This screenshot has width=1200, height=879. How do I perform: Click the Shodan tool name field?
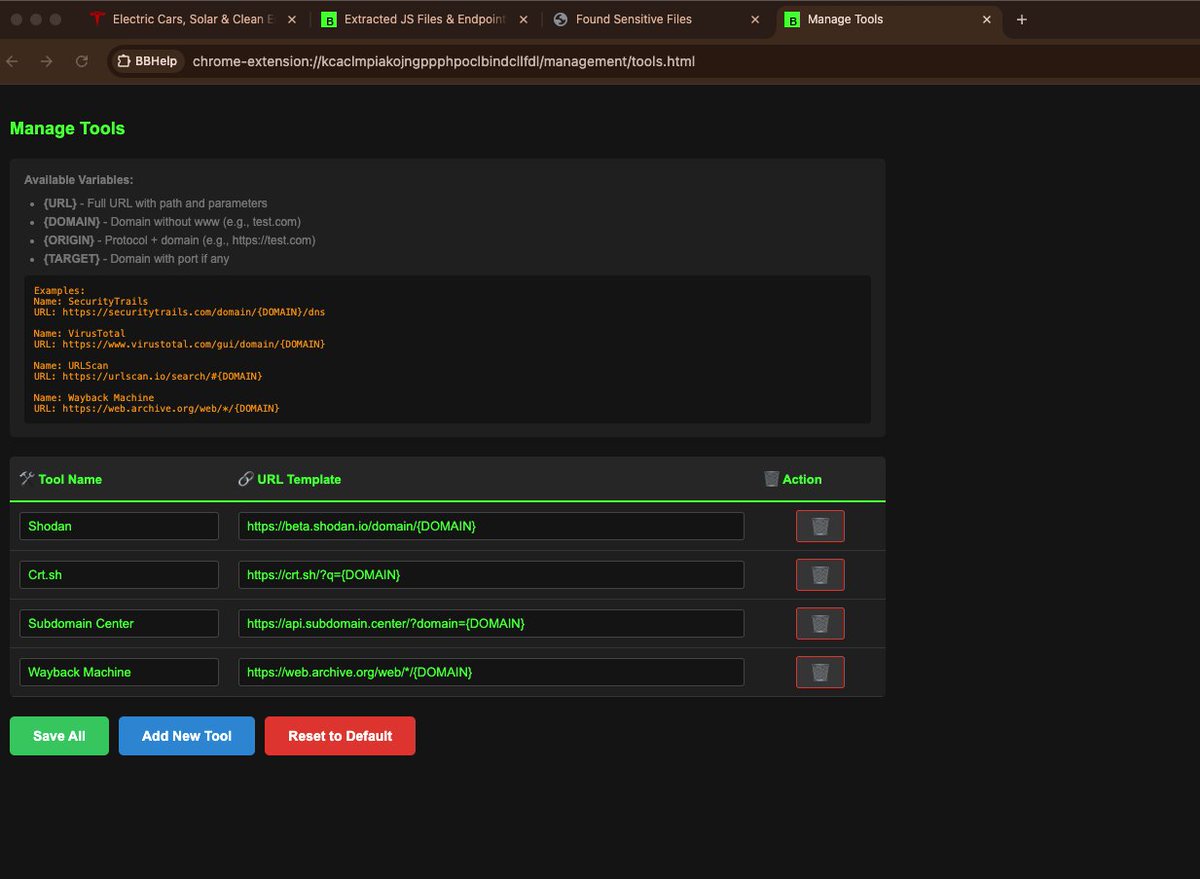(x=119, y=526)
